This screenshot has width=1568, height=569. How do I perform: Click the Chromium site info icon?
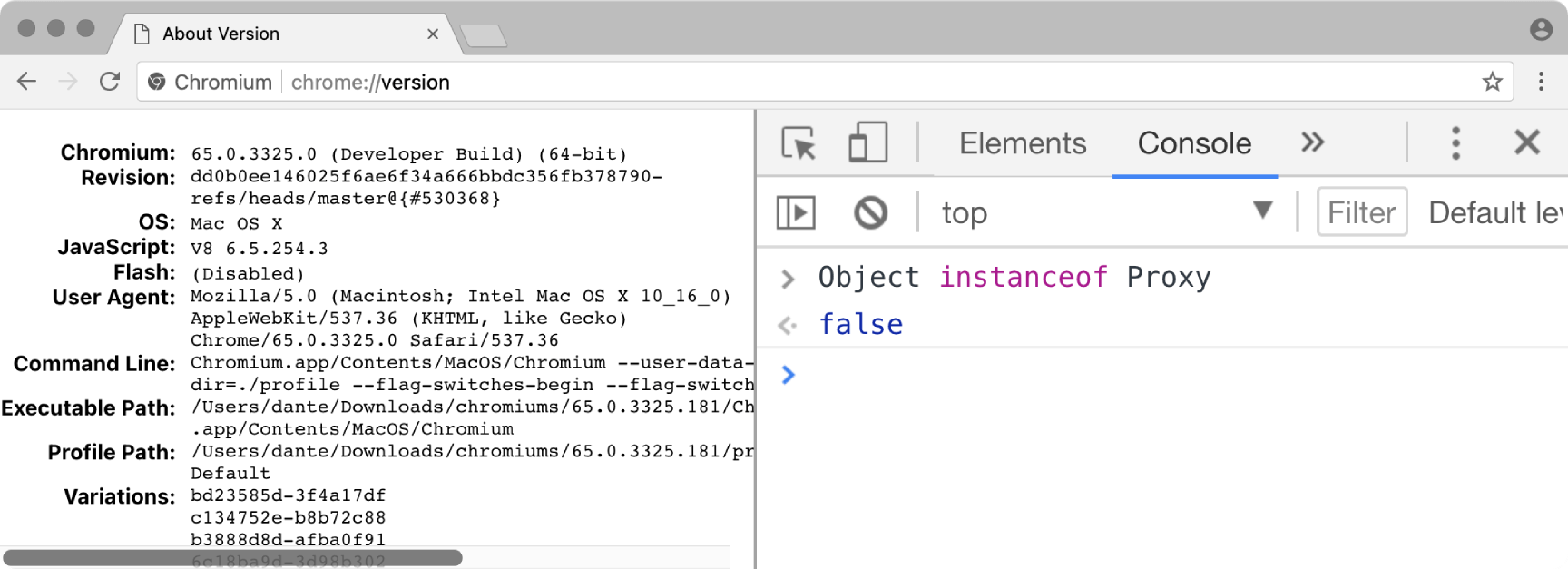[x=156, y=82]
